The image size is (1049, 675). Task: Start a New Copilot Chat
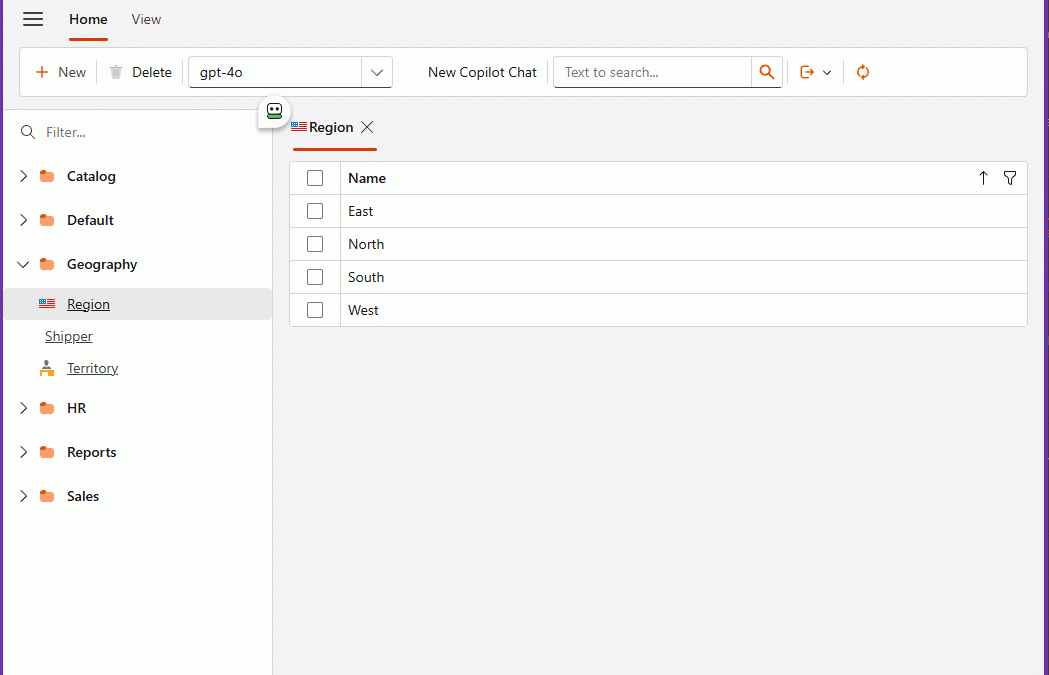click(x=482, y=72)
